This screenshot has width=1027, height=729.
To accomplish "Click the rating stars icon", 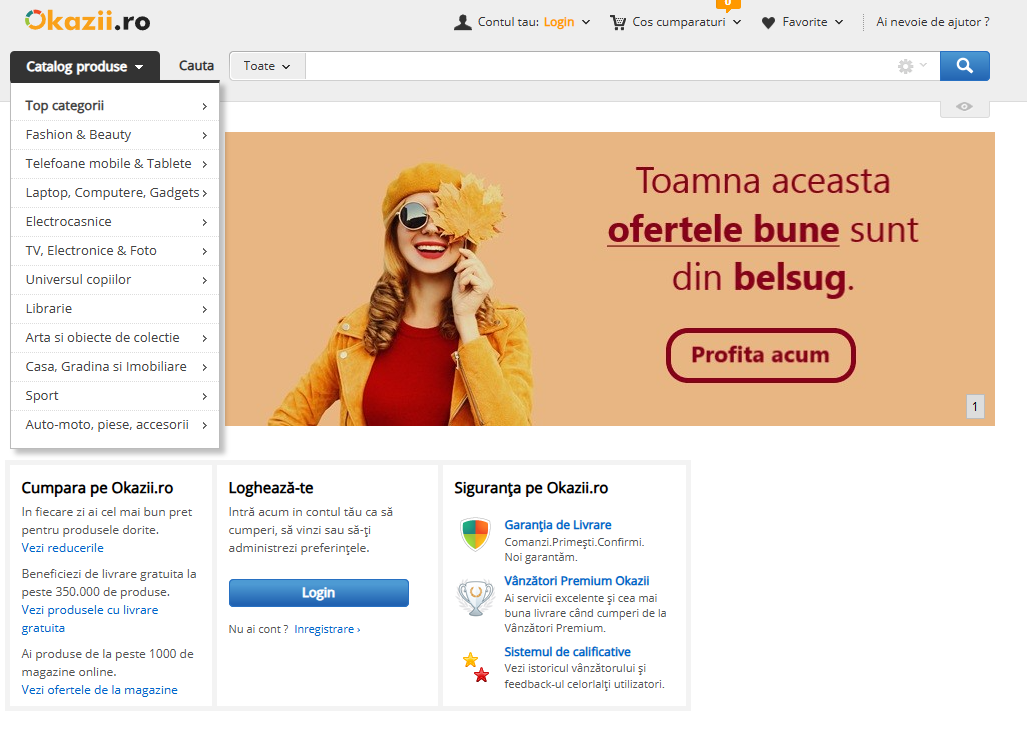I will click(475, 667).
